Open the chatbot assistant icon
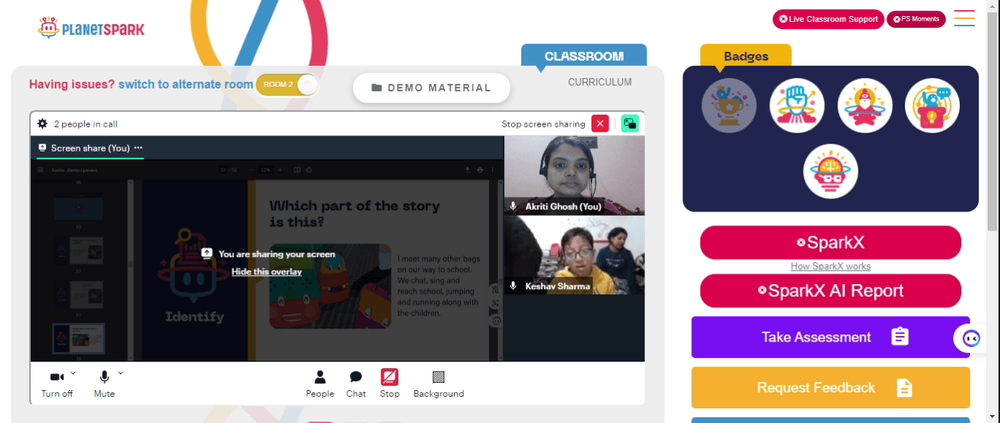The width and height of the screenshot is (1000, 423). [x=971, y=338]
